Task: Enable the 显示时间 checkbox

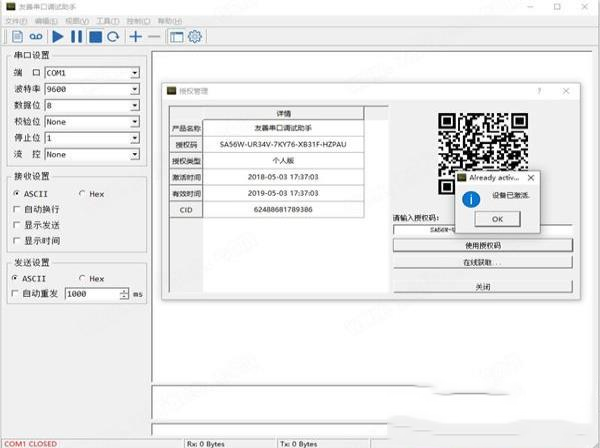Action: (x=16, y=241)
